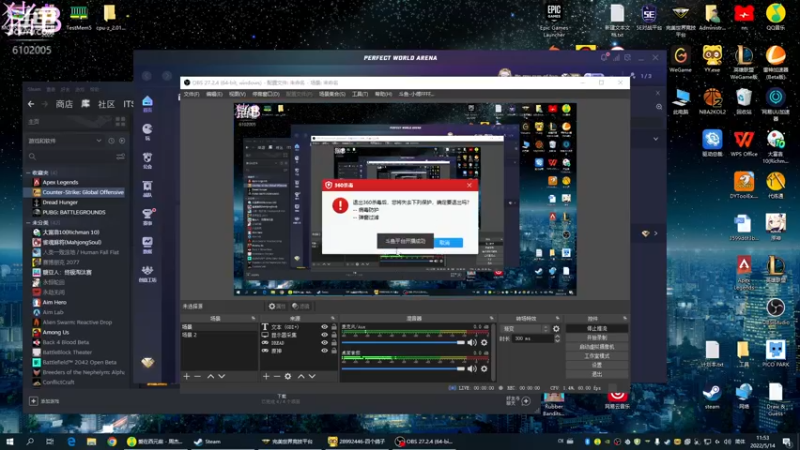Screen dimensions: 800x450
Task: Open Epic Games Launcher desktop icon
Action: tap(554, 20)
